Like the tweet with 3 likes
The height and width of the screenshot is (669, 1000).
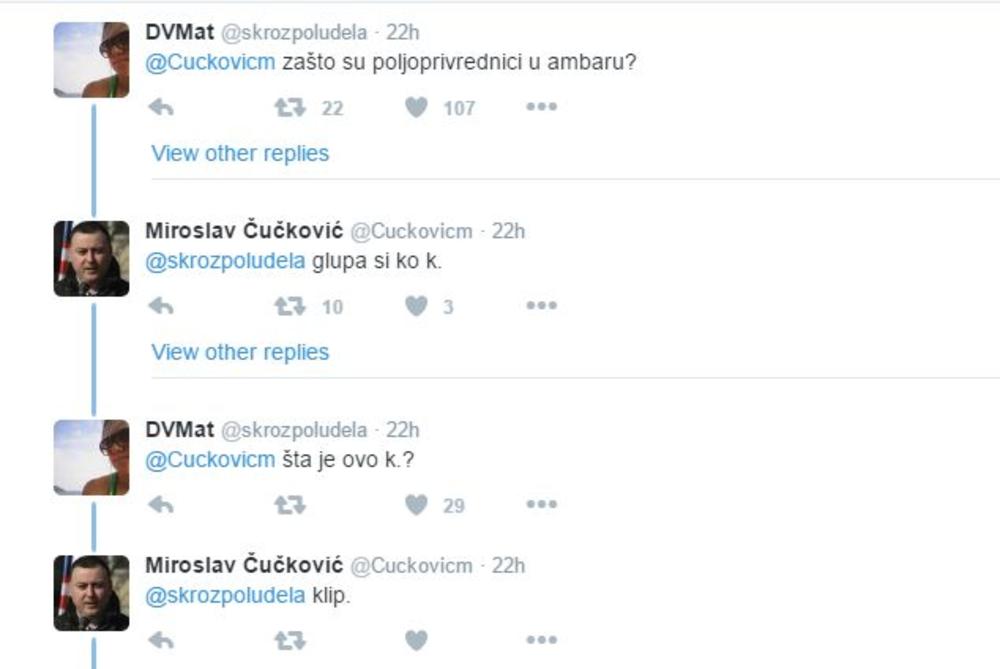tap(417, 306)
